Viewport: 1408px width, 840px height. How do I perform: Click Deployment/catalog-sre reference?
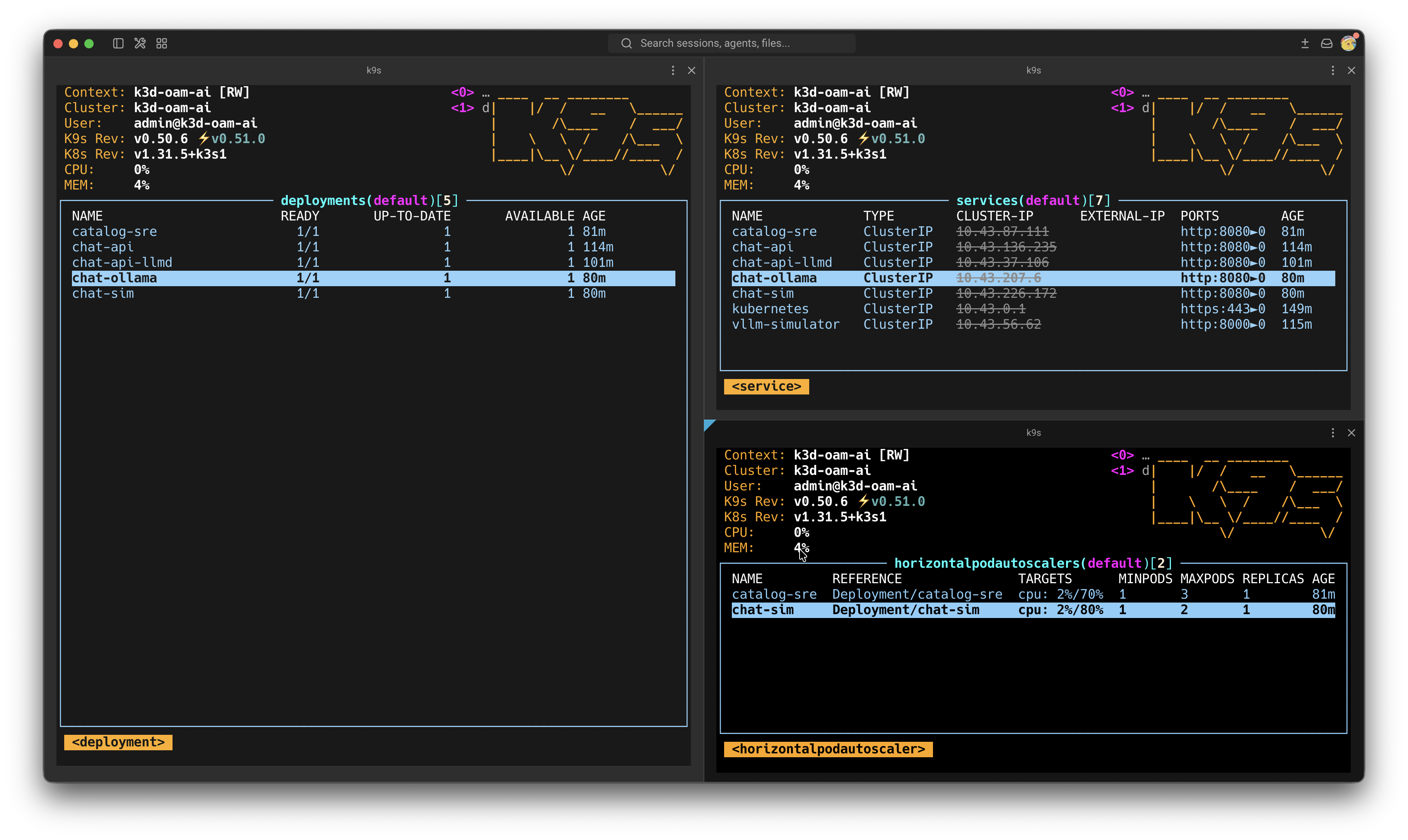(917, 594)
